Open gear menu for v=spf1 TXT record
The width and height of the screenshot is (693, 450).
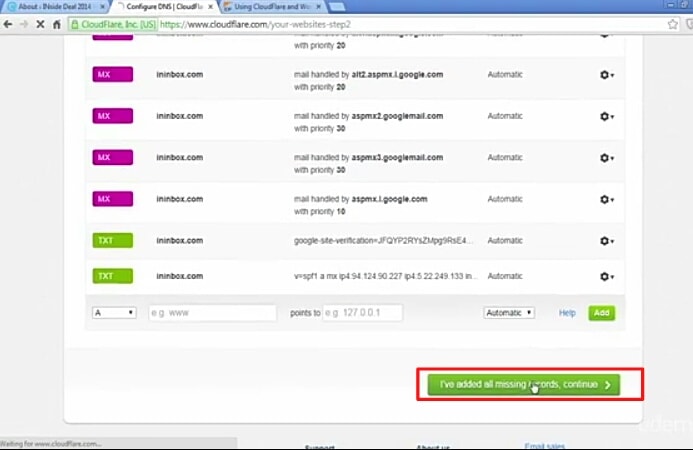pyautogui.click(x=607, y=276)
